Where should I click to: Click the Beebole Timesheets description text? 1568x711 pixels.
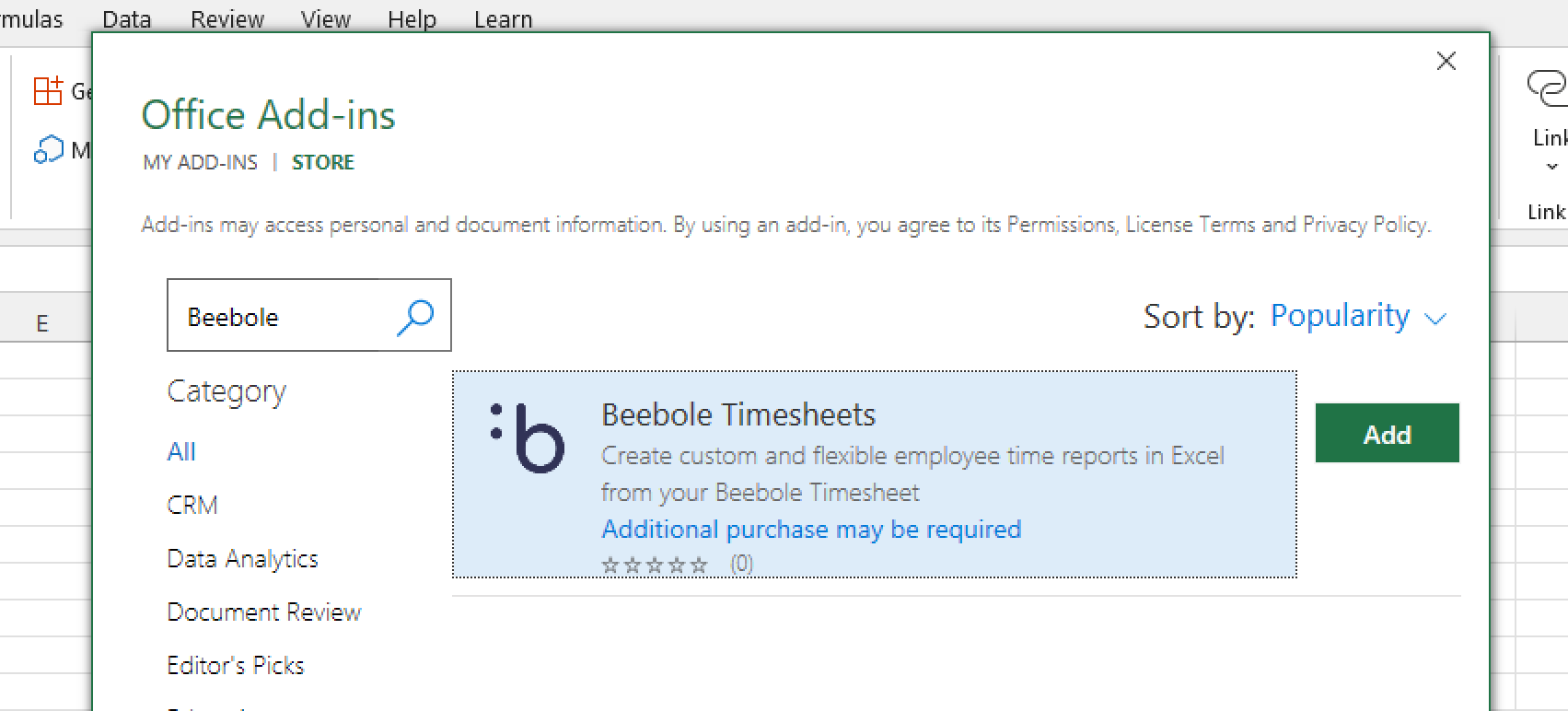click(x=912, y=473)
